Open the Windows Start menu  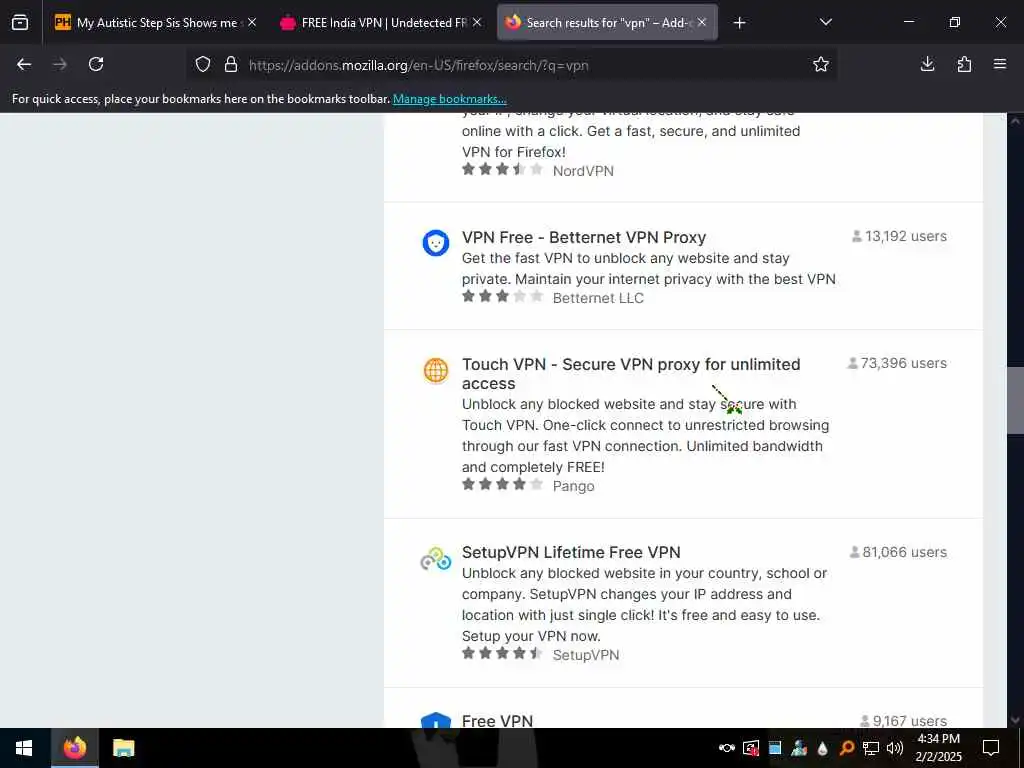tap(24, 748)
